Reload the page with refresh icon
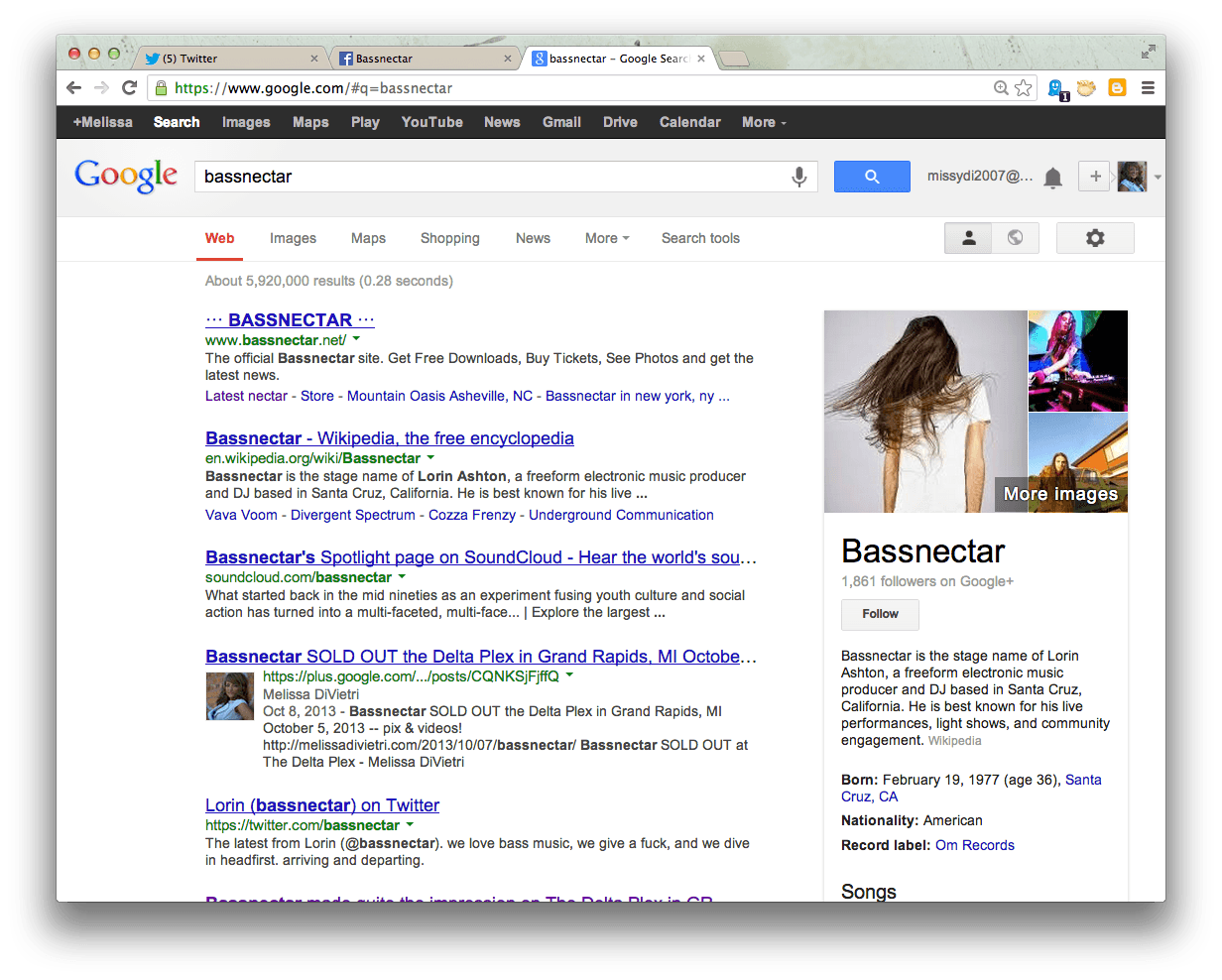Image resolution: width=1222 pixels, height=980 pixels. coord(129,88)
